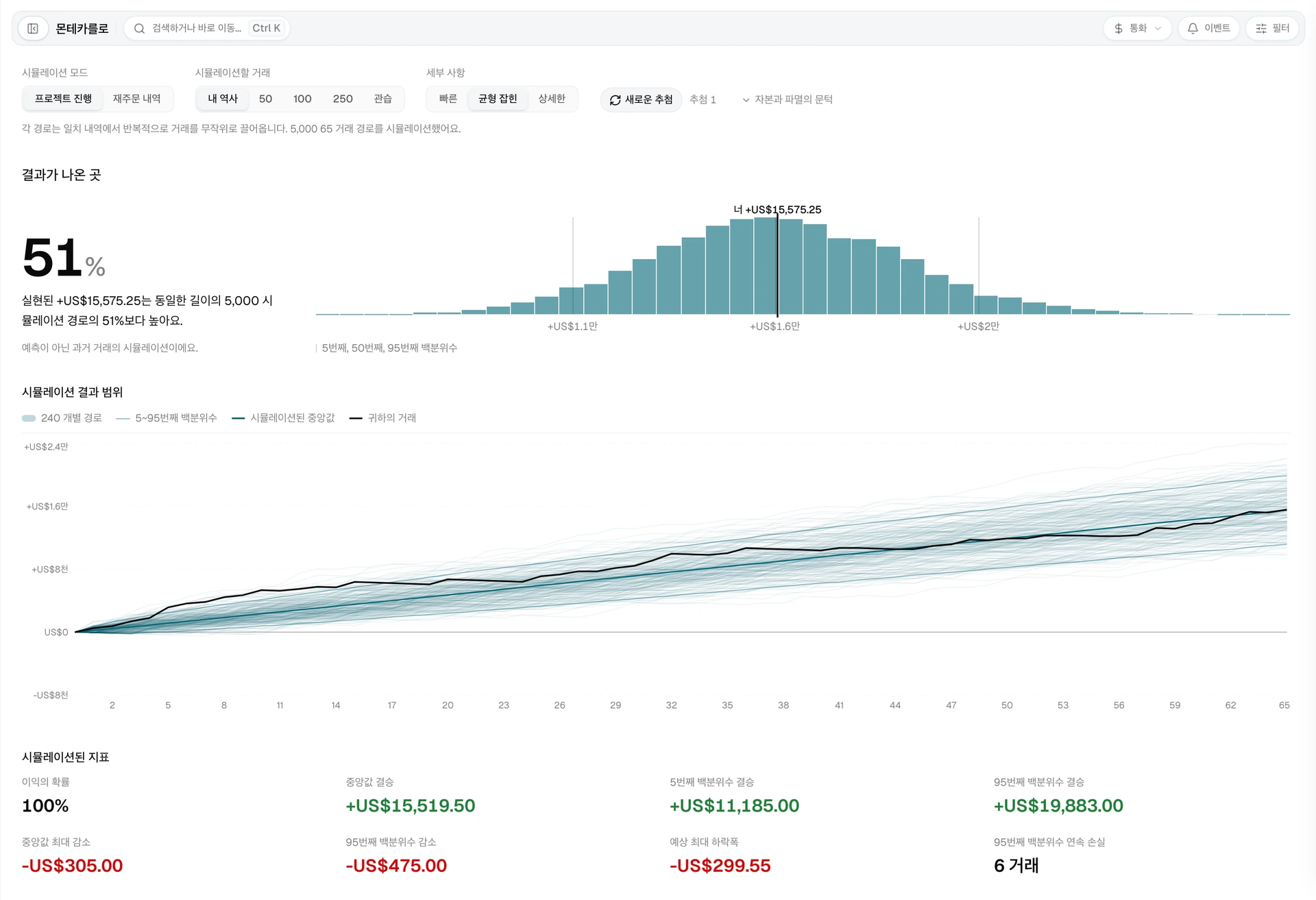Choose the 관습 custom trades option

[x=382, y=99]
